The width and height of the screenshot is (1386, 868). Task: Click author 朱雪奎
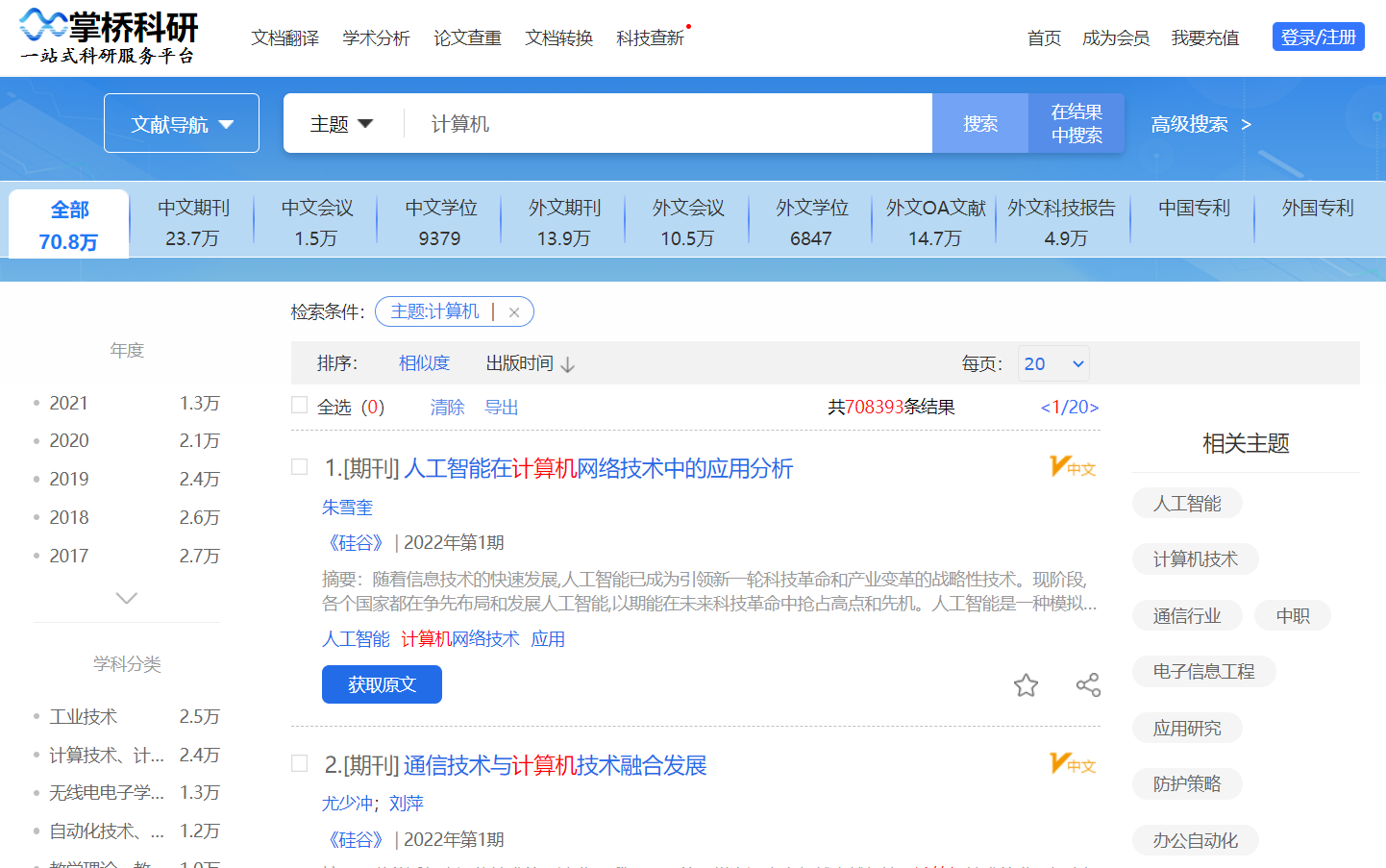coord(347,507)
